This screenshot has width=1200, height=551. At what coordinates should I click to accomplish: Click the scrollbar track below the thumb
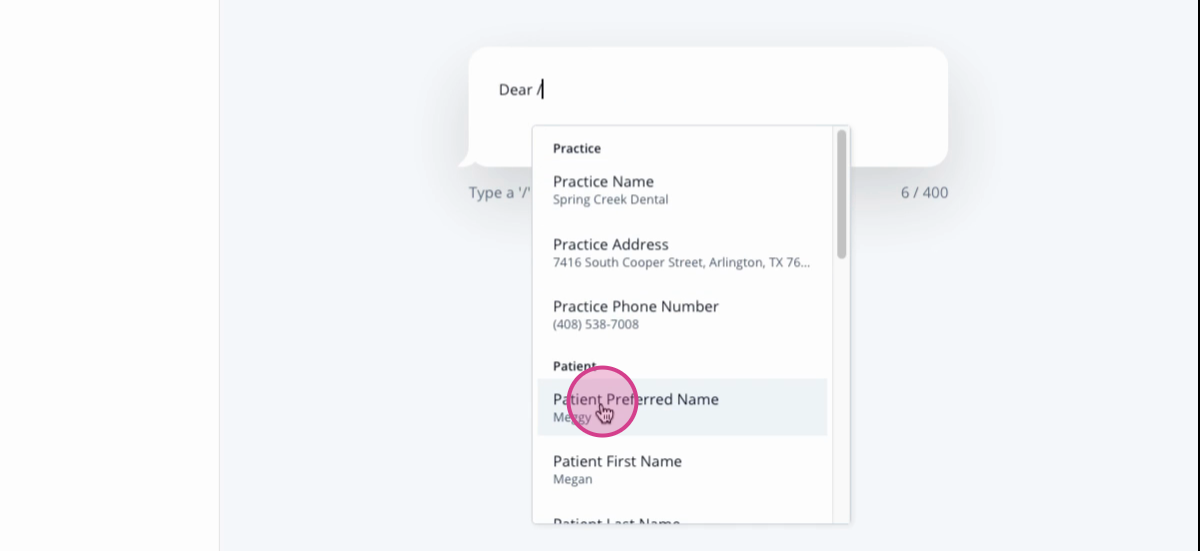842,390
